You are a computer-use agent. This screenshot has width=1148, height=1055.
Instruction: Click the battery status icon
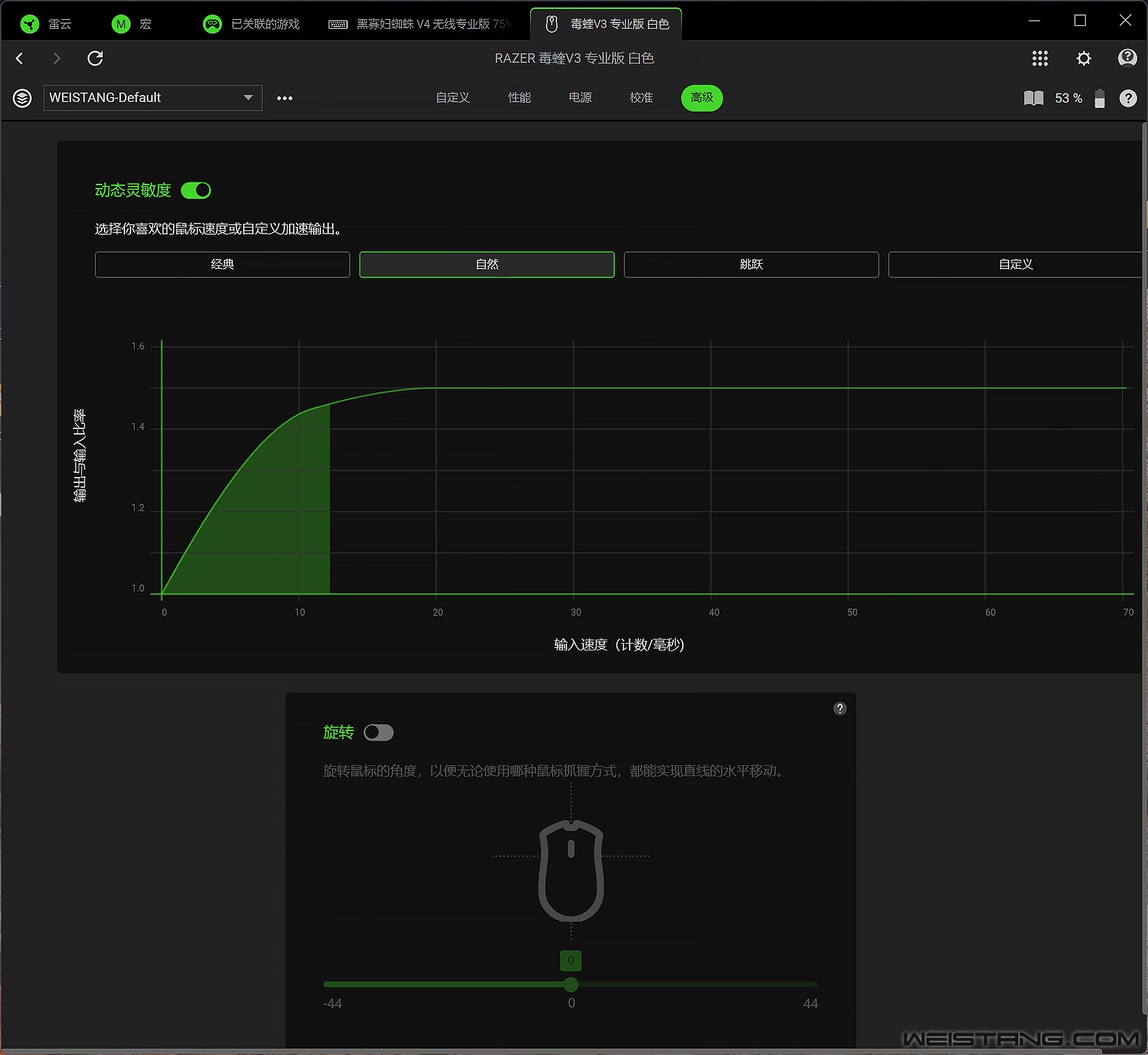(1099, 98)
